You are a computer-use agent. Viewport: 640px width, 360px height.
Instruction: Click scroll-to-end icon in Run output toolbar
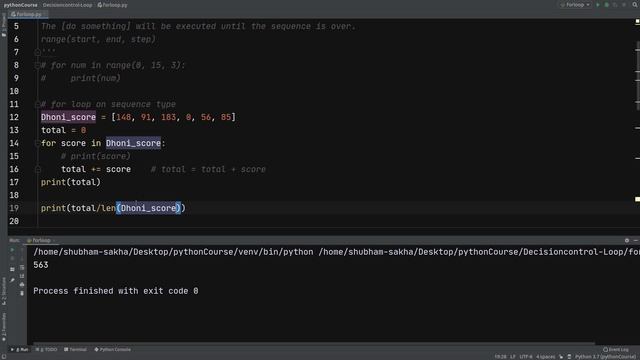22,276
